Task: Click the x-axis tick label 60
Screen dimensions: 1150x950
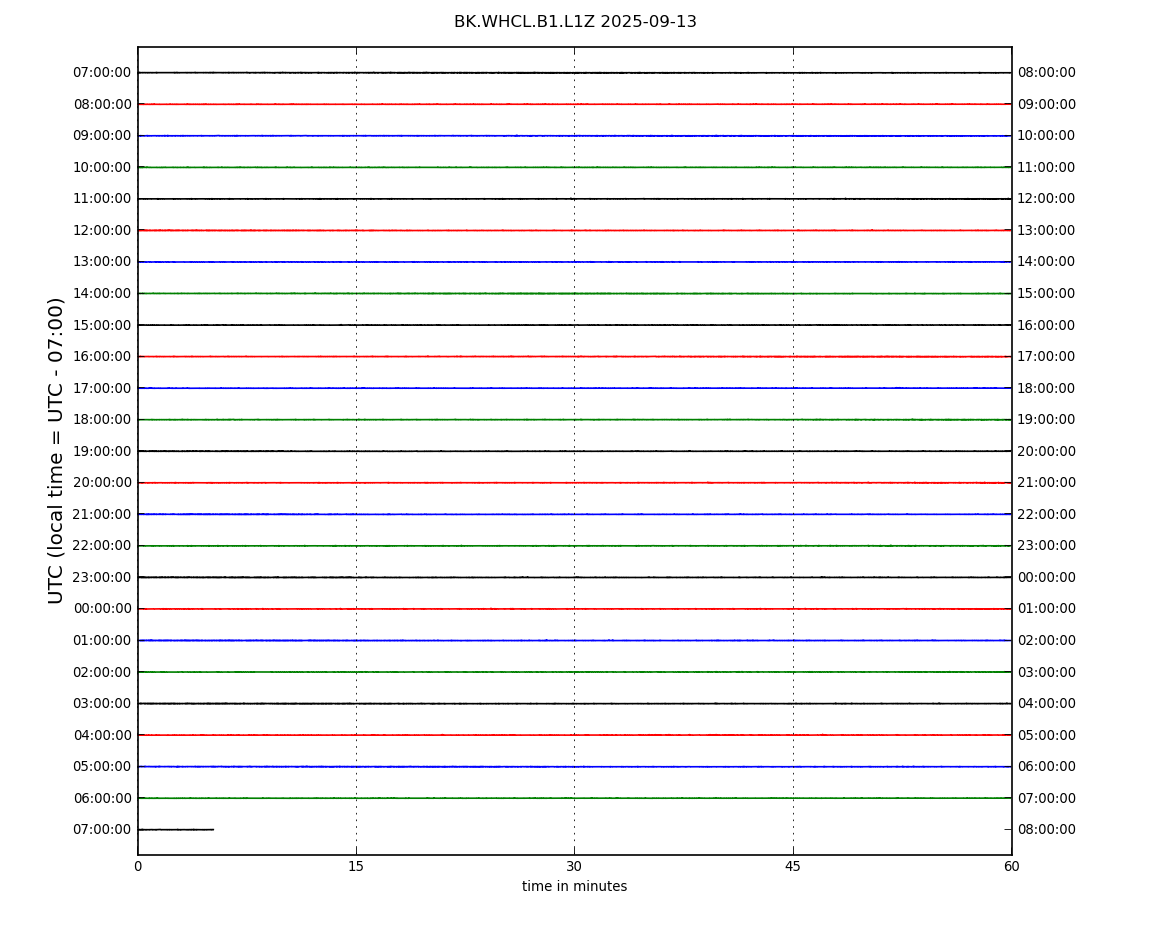Action: point(1011,866)
